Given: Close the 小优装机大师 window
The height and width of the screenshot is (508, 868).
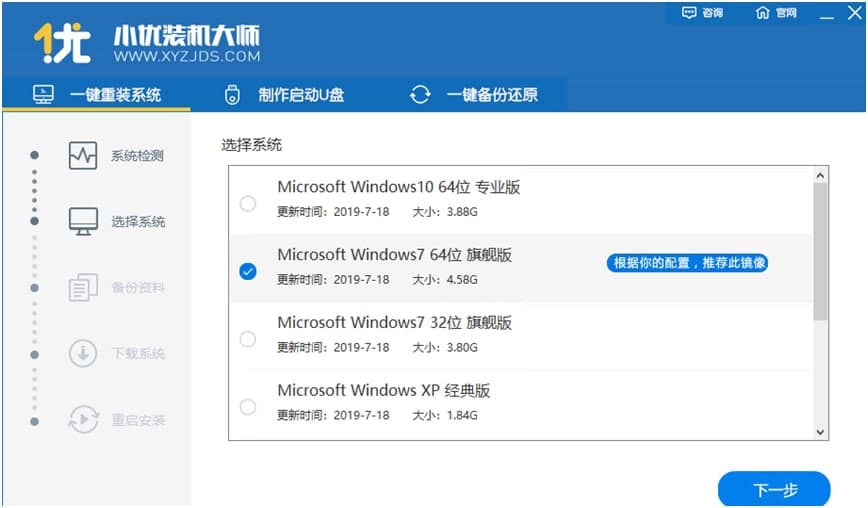Looking at the screenshot, I should coord(855,12).
